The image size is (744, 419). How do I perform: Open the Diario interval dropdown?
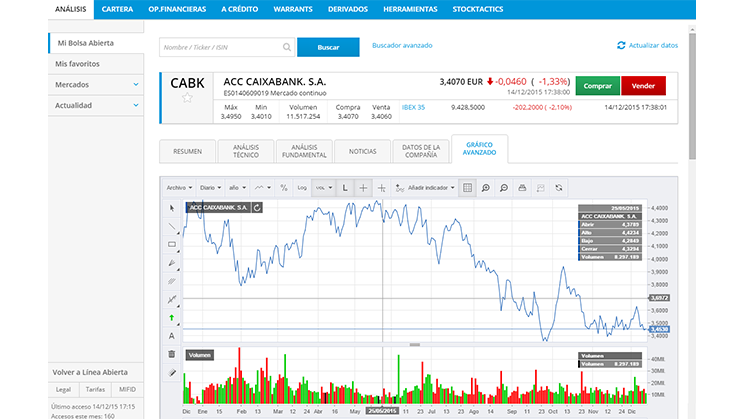tap(210, 188)
